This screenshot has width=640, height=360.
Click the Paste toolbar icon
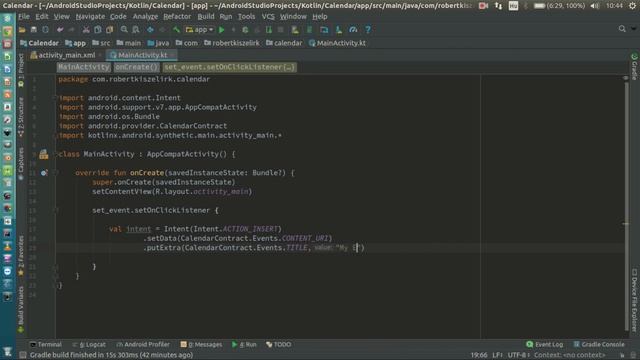[x=109, y=30]
